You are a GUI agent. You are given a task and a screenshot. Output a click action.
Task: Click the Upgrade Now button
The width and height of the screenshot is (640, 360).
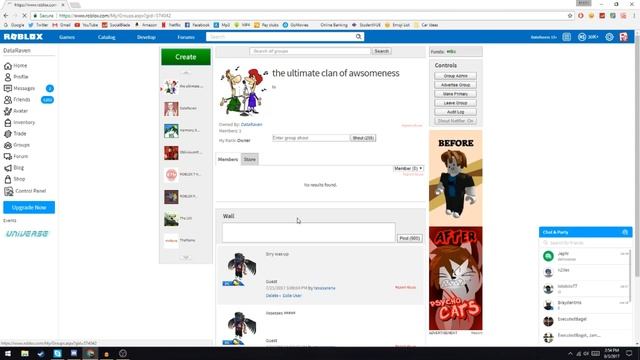click(29, 207)
